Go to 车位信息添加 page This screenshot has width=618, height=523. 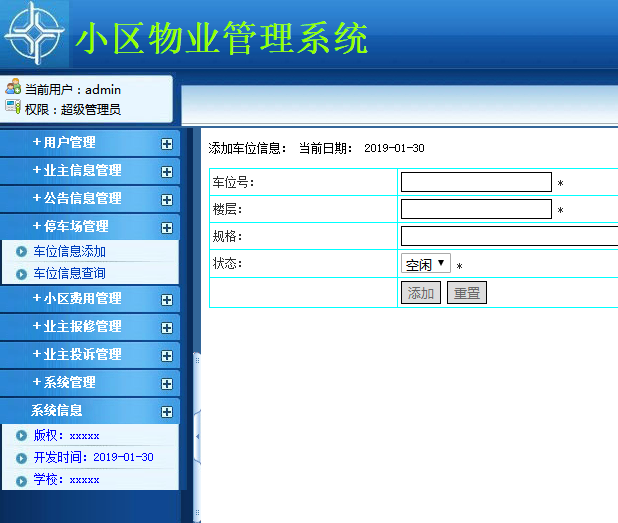pyautogui.click(x=69, y=251)
